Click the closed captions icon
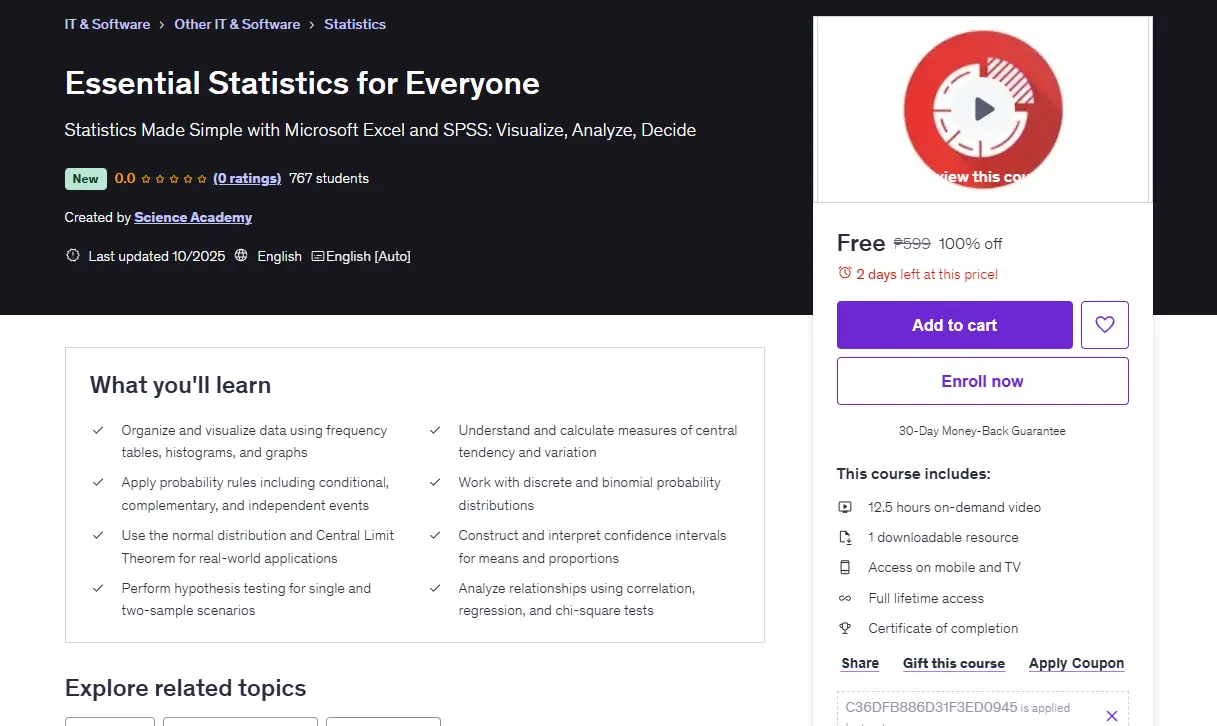 pos(317,256)
